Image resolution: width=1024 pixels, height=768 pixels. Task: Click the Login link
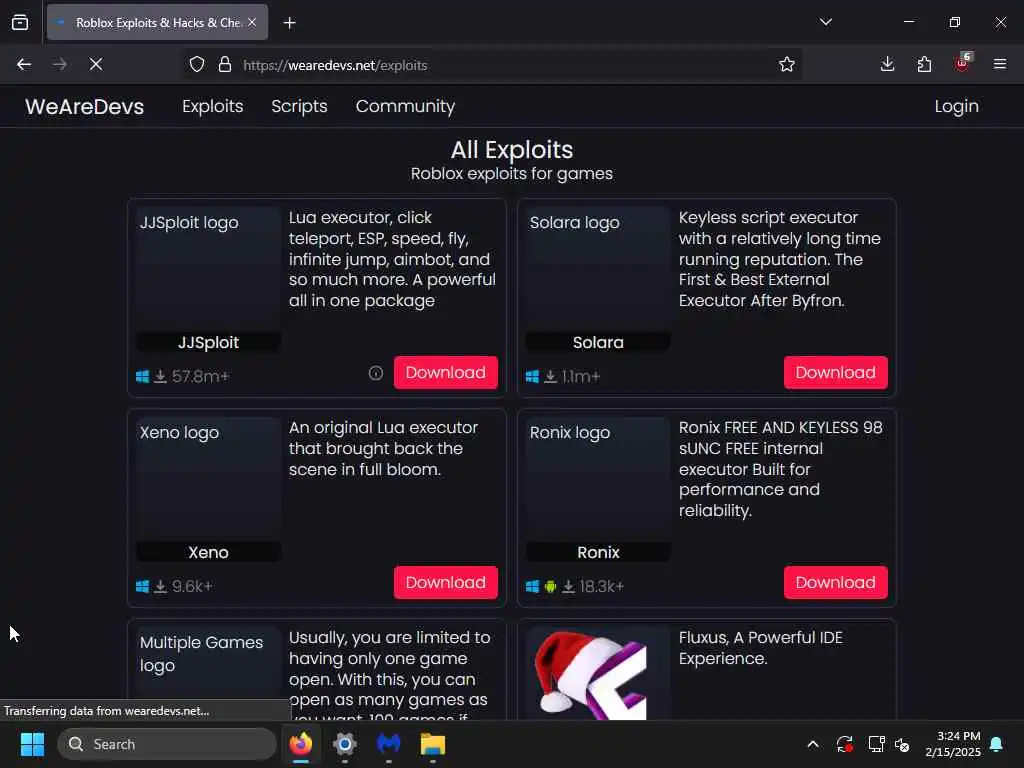tap(956, 106)
